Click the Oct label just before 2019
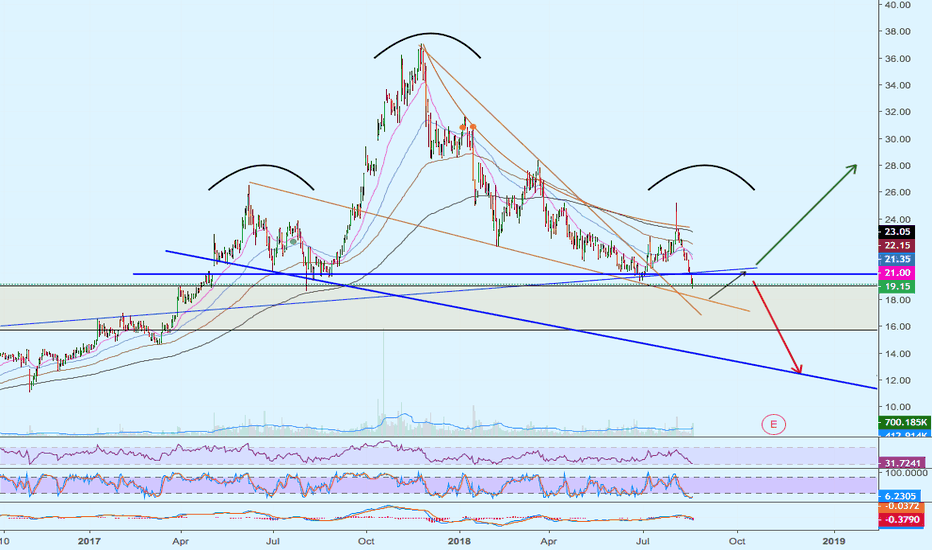The width and height of the screenshot is (932, 550). [737, 541]
